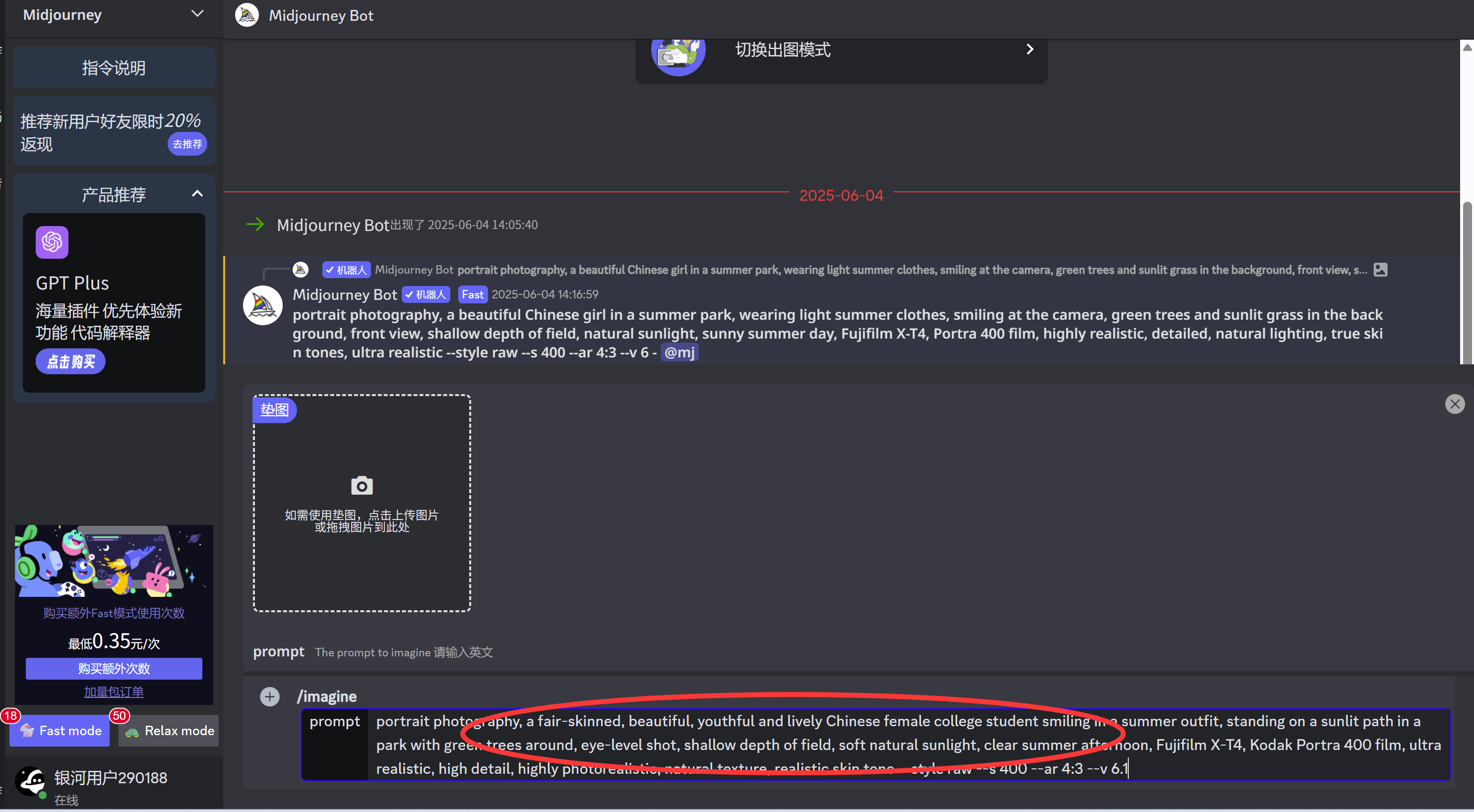Open the 加量包订单 link
The width and height of the screenshot is (1474, 812).
[114, 692]
